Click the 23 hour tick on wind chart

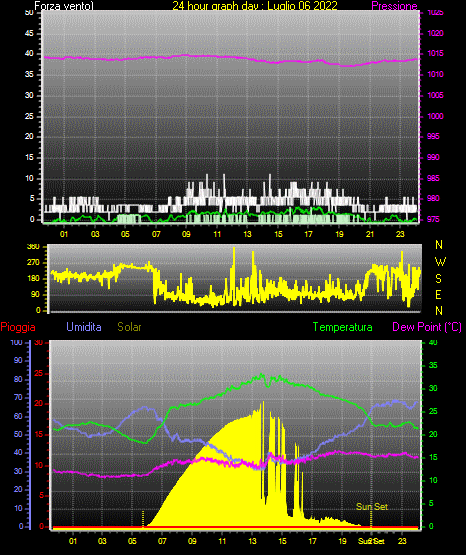(x=400, y=234)
